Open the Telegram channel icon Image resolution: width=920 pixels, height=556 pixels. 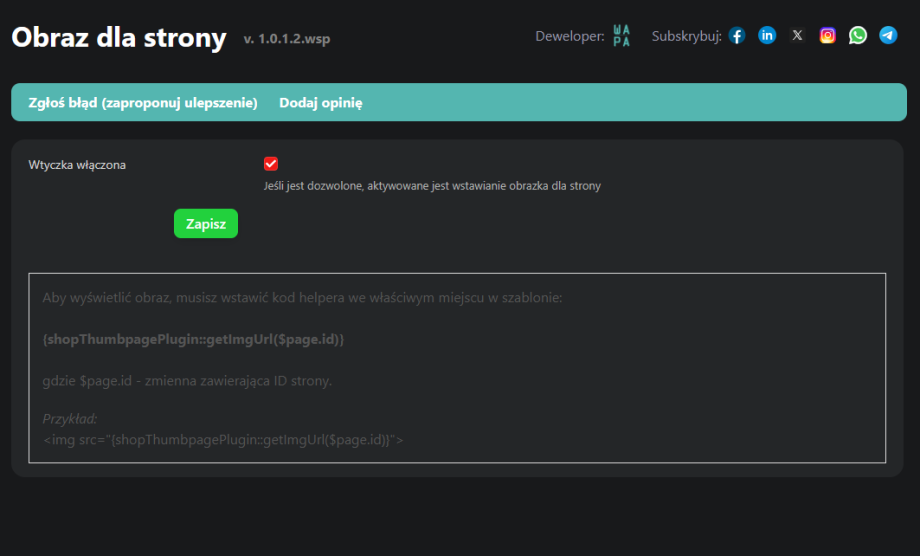pos(888,36)
